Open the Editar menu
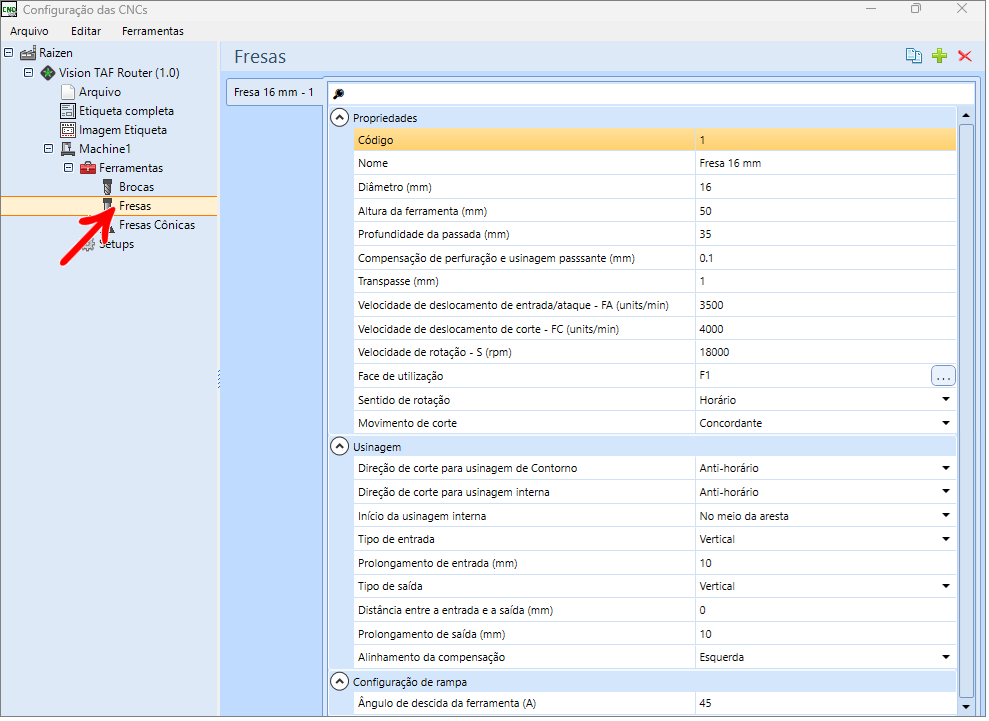The width and height of the screenshot is (989, 721). 86,31
